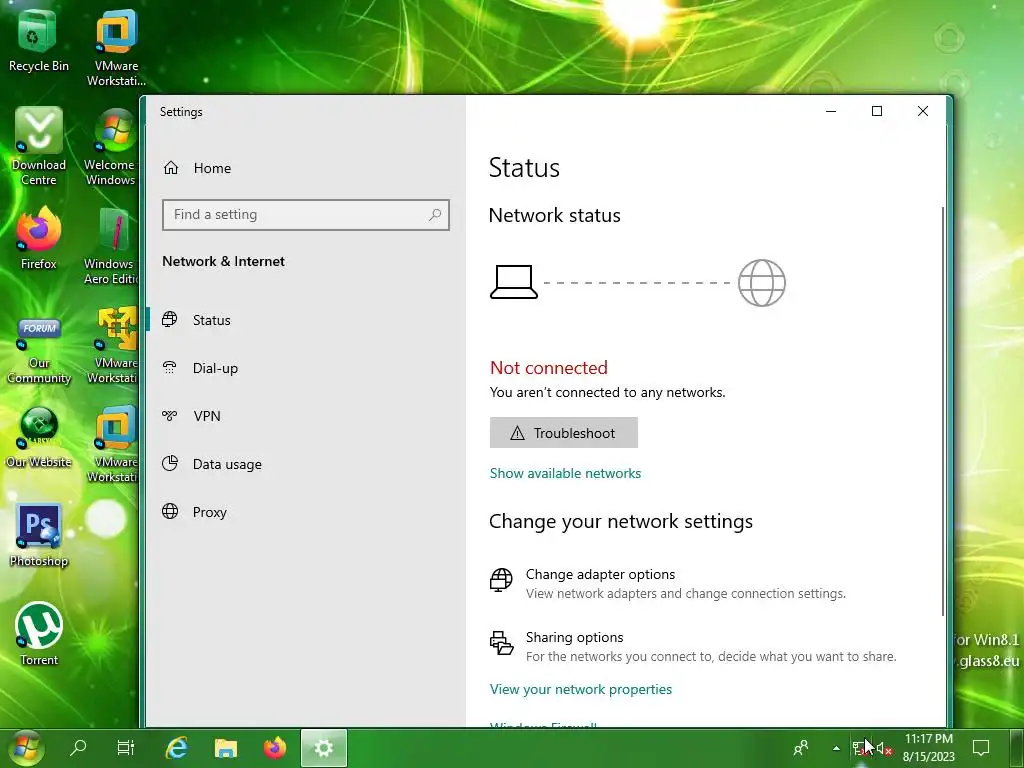The height and width of the screenshot is (768, 1024).
Task: Click the Status globe icon in sidebar
Action: click(x=170, y=319)
